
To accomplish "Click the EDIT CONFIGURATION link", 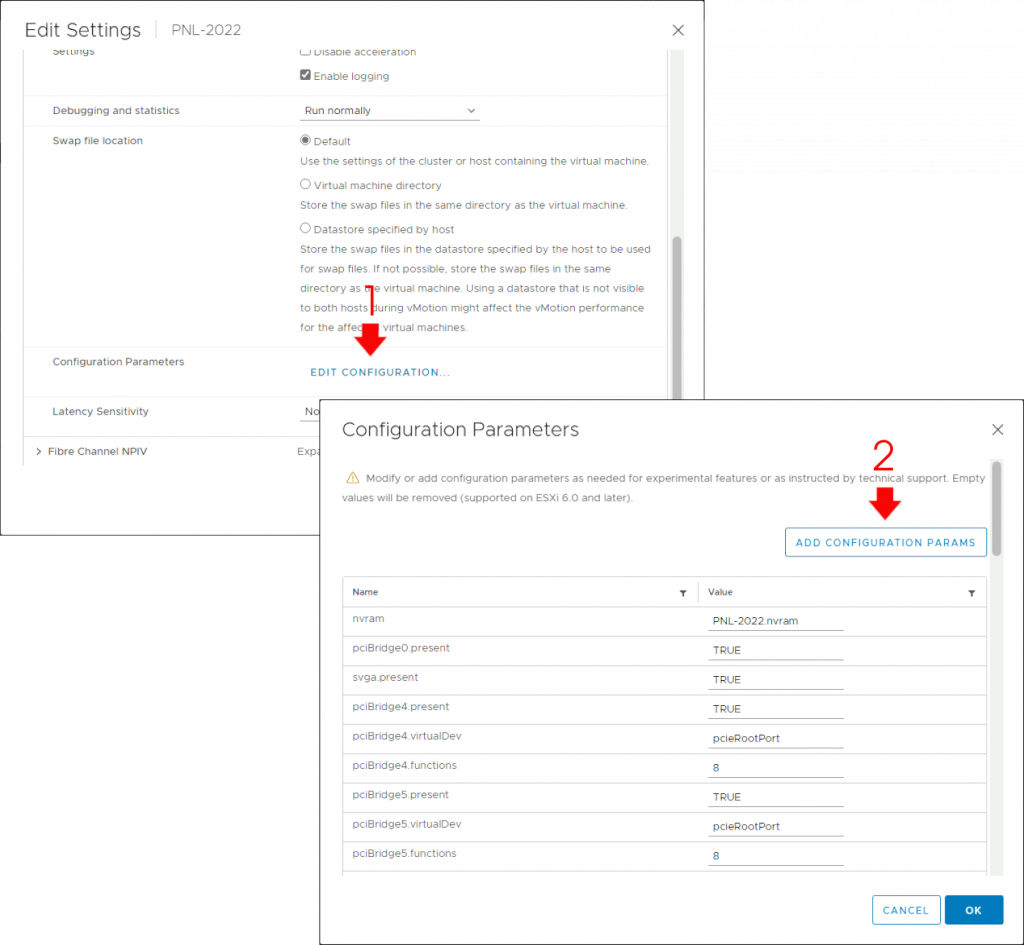I will click(x=380, y=372).
